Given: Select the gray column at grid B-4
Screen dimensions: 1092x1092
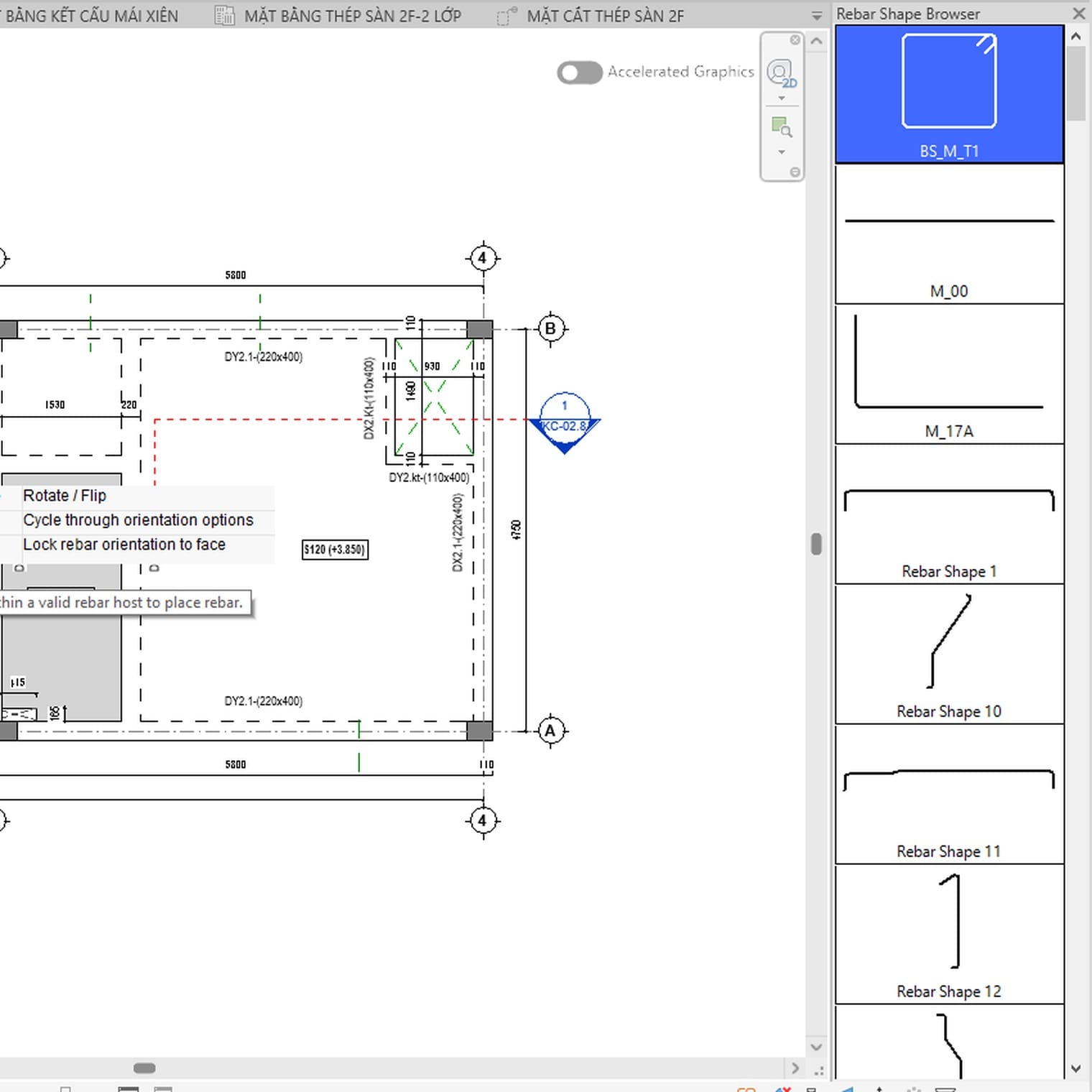Looking at the screenshot, I should click(480, 330).
